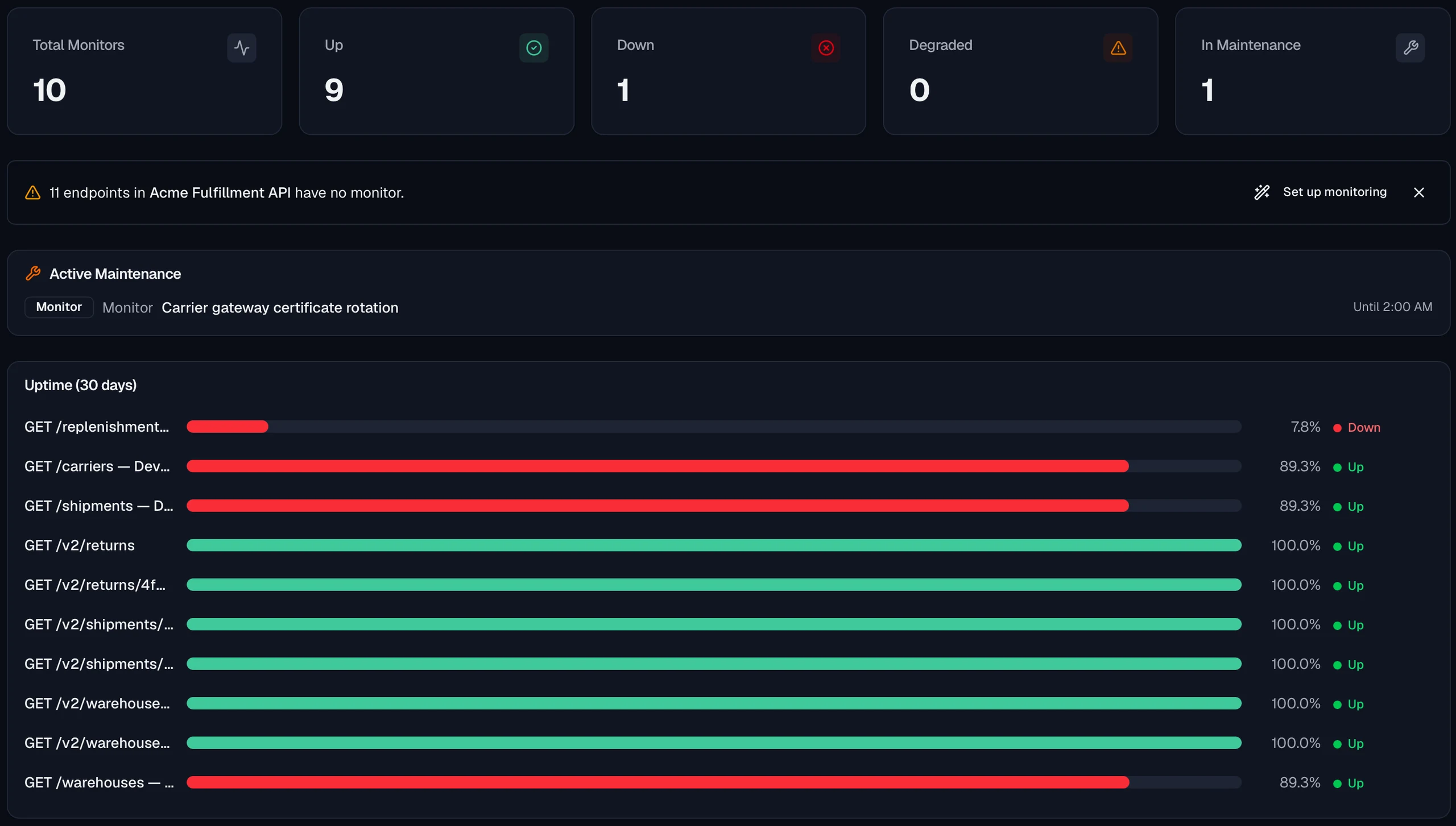Viewport: 1456px width, 826px height.
Task: Select the GET /carriers — Dev monitor label
Action: click(x=97, y=466)
